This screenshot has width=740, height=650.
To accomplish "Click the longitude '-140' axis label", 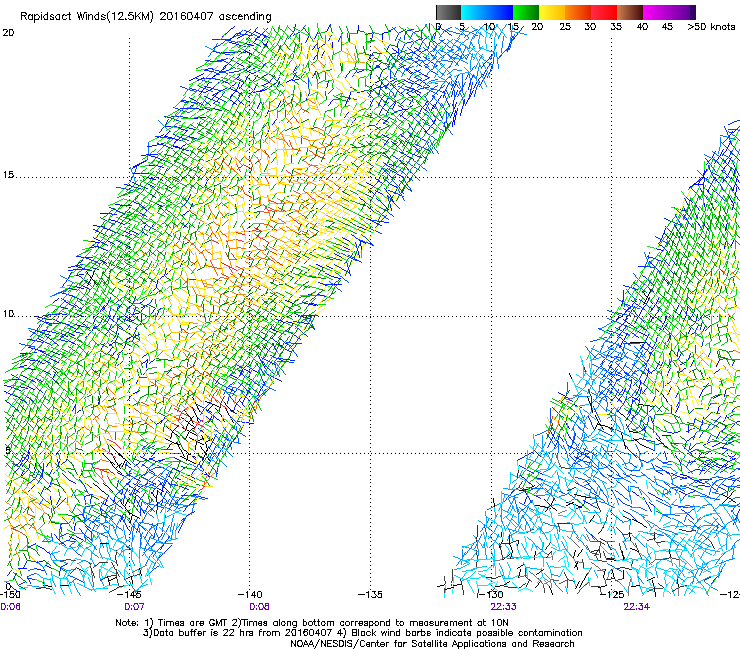I will 250,595.
